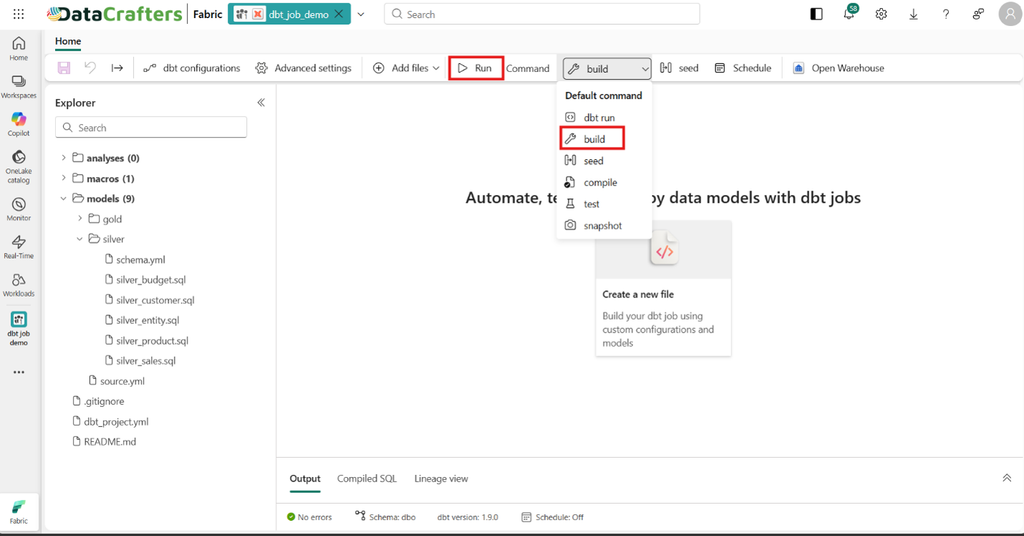Collapse the silver folder
1024x536 pixels.
[80, 239]
